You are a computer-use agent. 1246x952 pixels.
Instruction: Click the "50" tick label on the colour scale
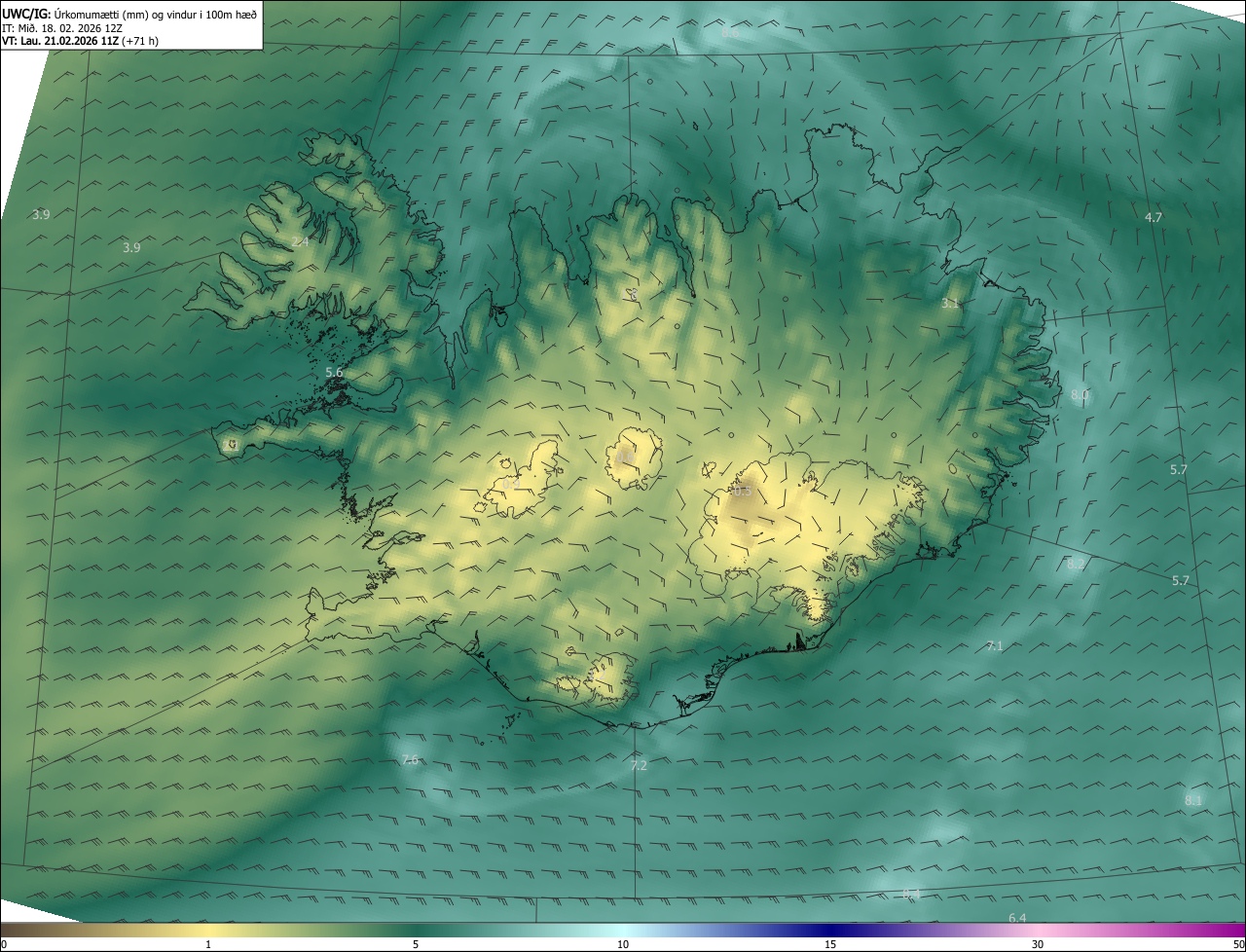pos(1237,944)
